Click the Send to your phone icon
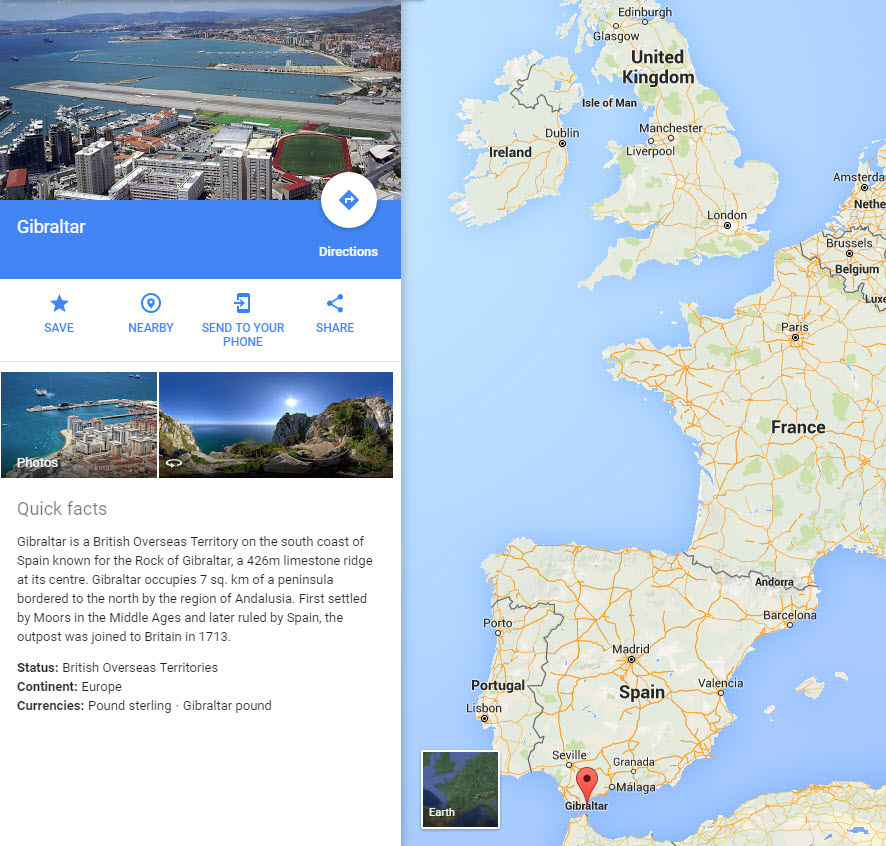 pos(243,304)
